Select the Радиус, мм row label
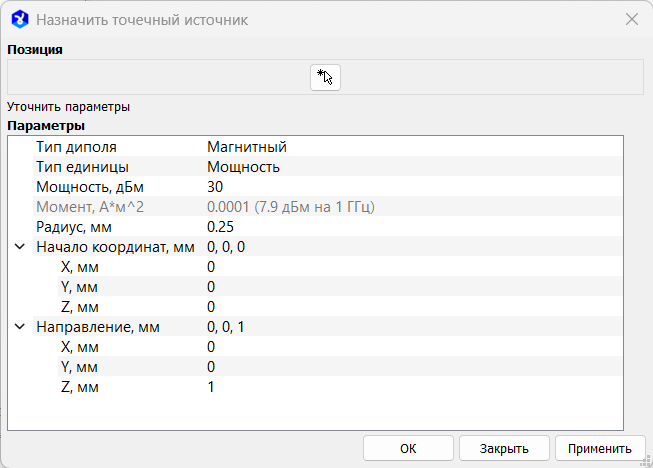Screen dimensions: 653x468 pyautogui.click(x=74, y=227)
